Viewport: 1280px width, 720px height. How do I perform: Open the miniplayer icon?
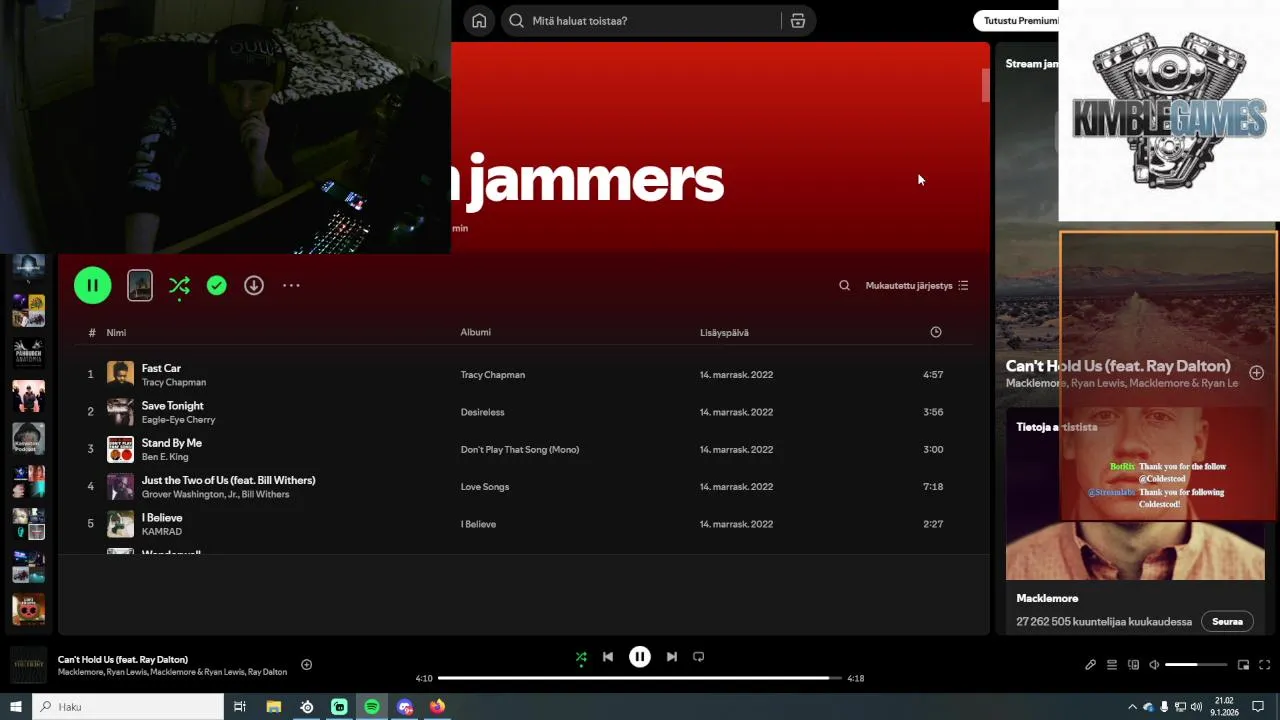point(1243,665)
